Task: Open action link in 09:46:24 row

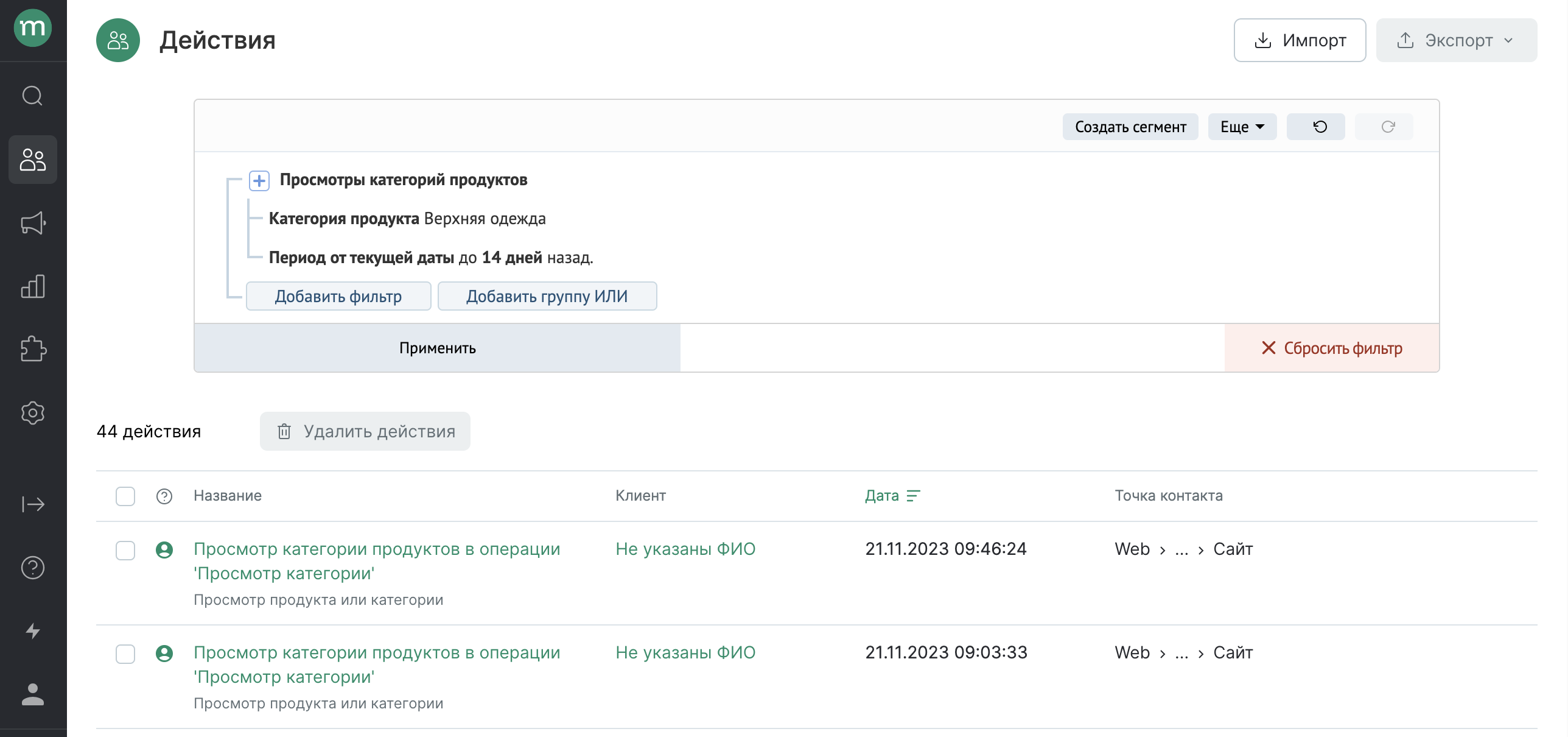Action: pyautogui.click(x=377, y=561)
